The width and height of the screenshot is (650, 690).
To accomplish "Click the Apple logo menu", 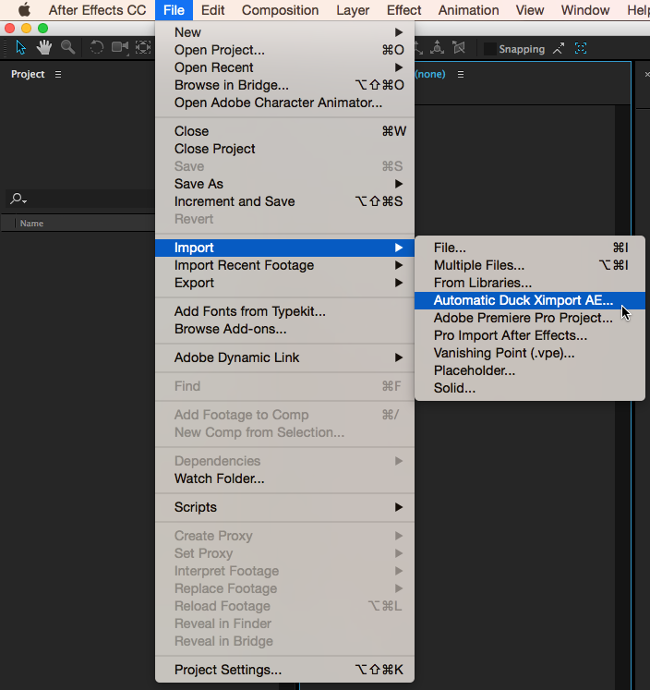I will click(x=24, y=10).
